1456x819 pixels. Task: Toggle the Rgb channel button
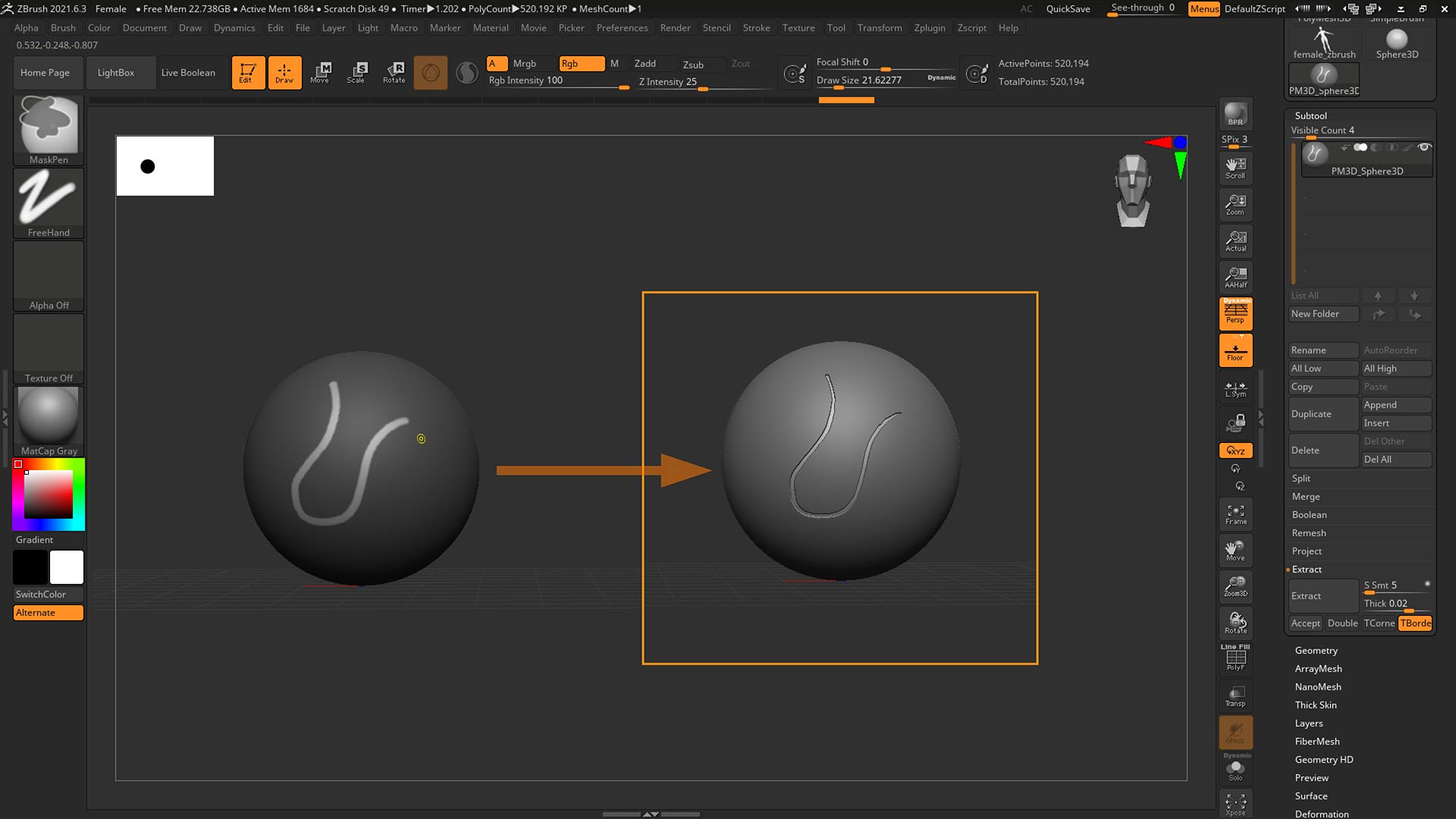click(580, 63)
